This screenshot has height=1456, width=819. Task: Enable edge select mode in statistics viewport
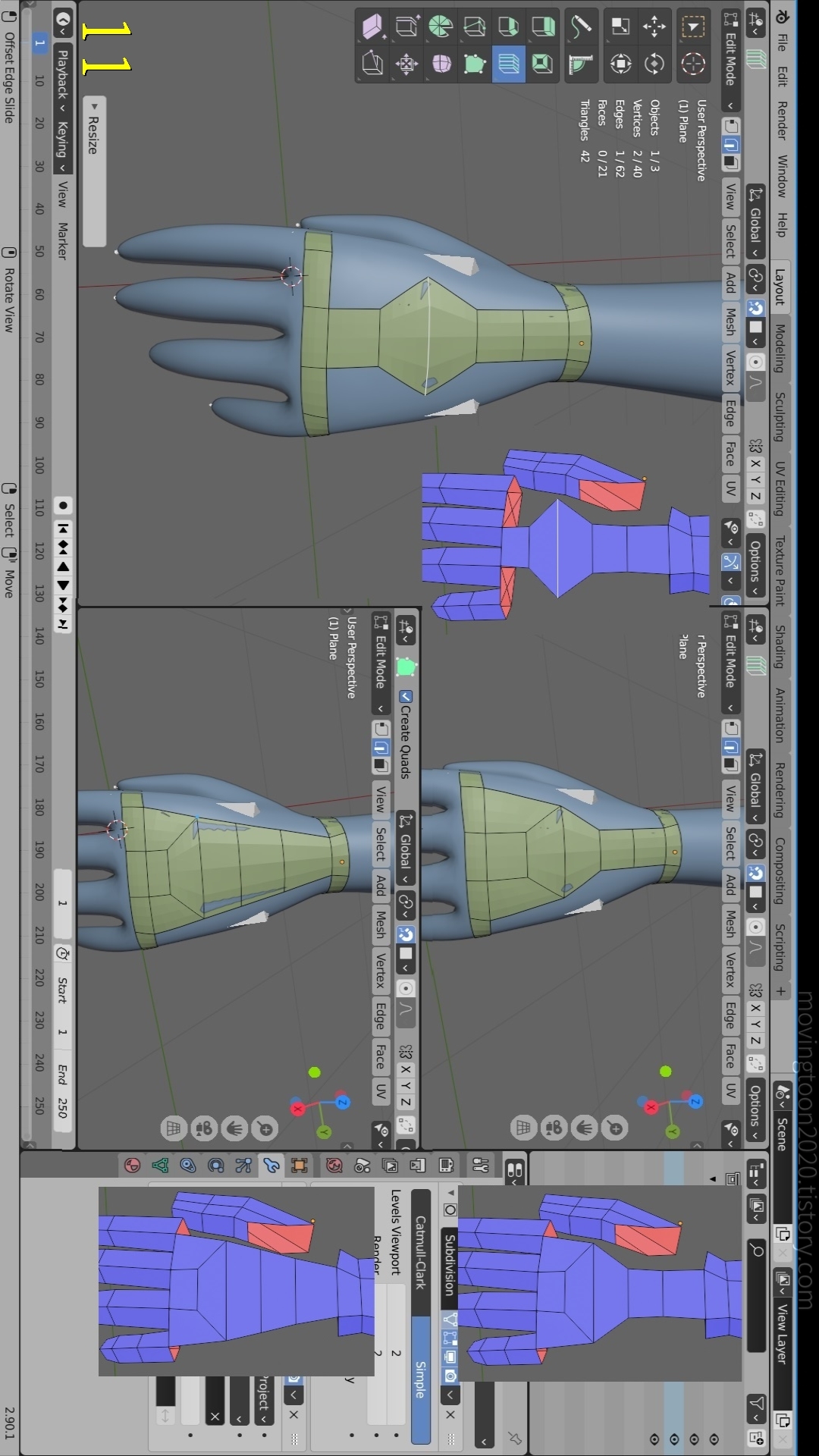(730, 144)
